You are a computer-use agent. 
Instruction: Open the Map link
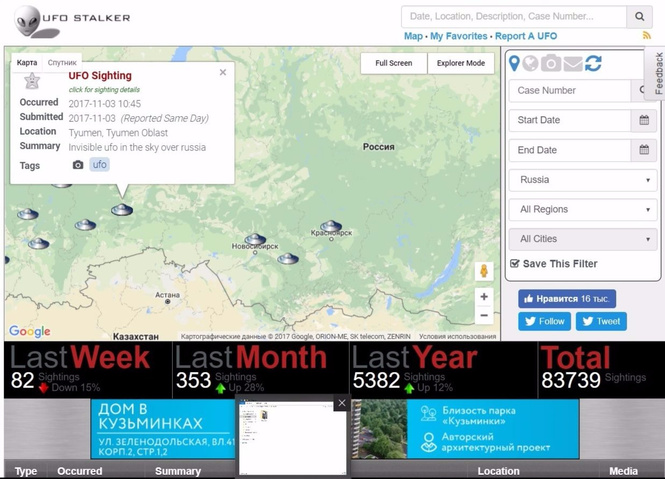point(413,36)
